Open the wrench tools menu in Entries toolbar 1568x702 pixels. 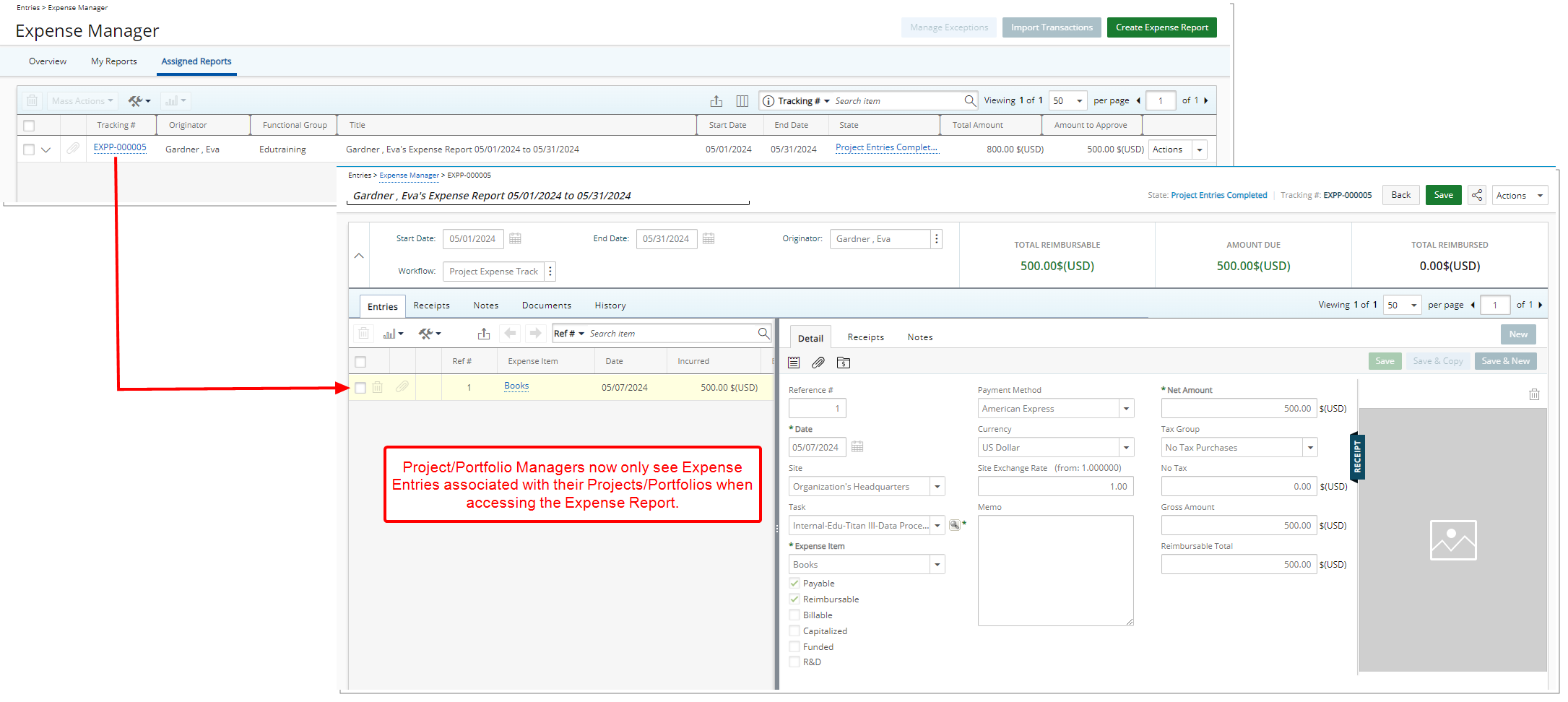click(x=430, y=334)
